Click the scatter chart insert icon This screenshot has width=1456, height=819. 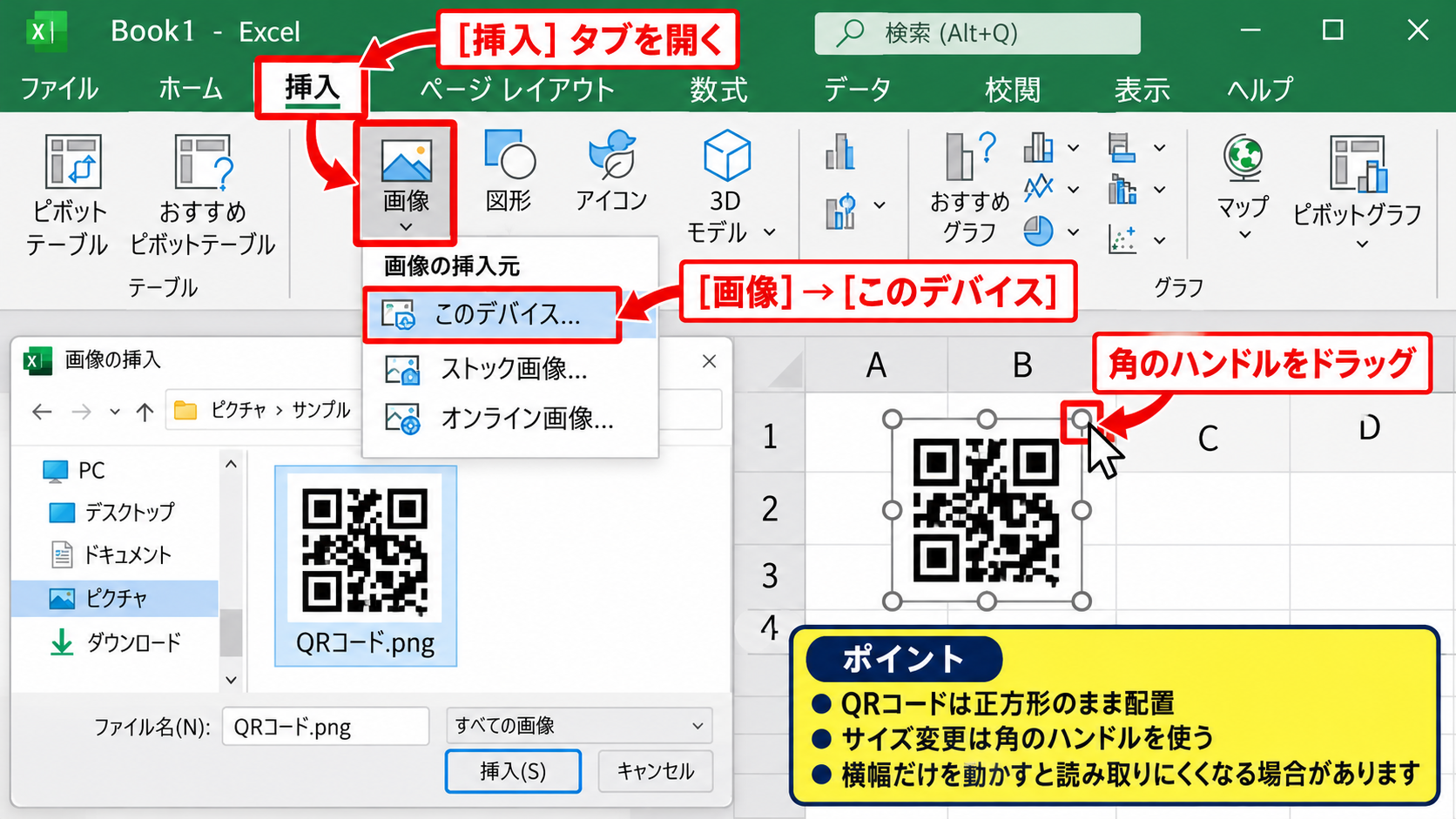(x=1122, y=238)
